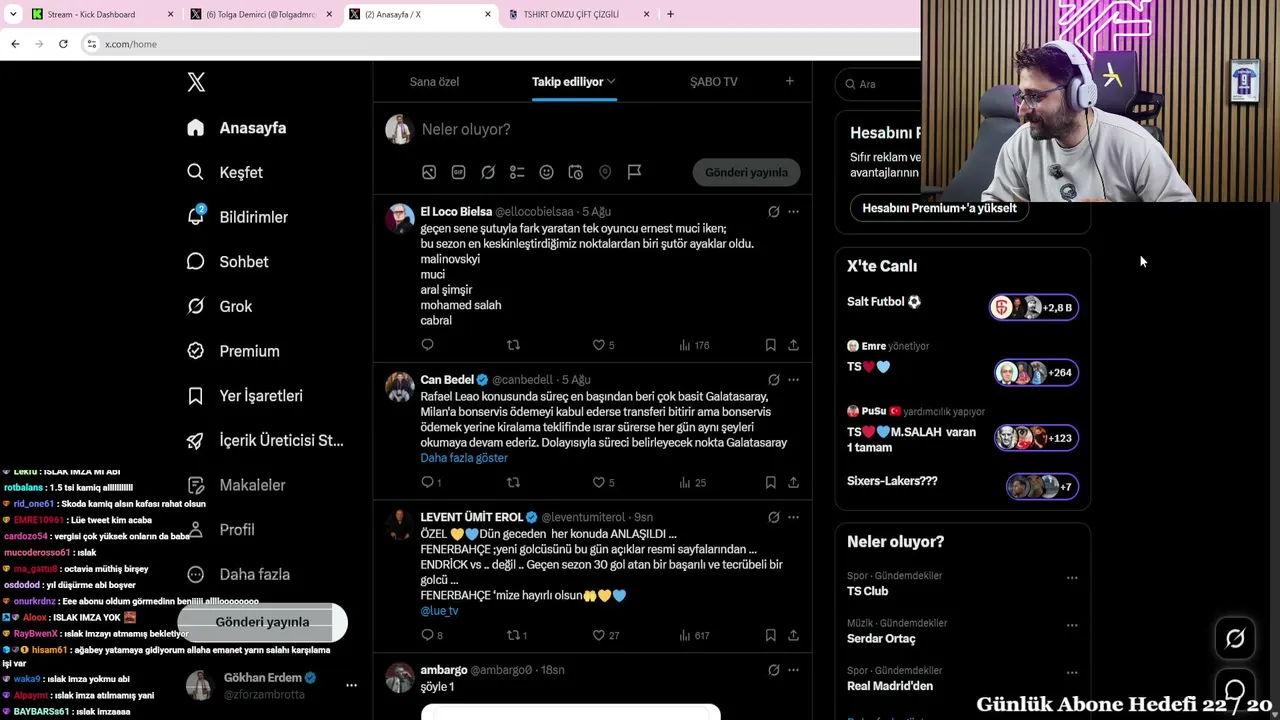Open browser tab search dropdown

pyautogui.click(x=13, y=14)
